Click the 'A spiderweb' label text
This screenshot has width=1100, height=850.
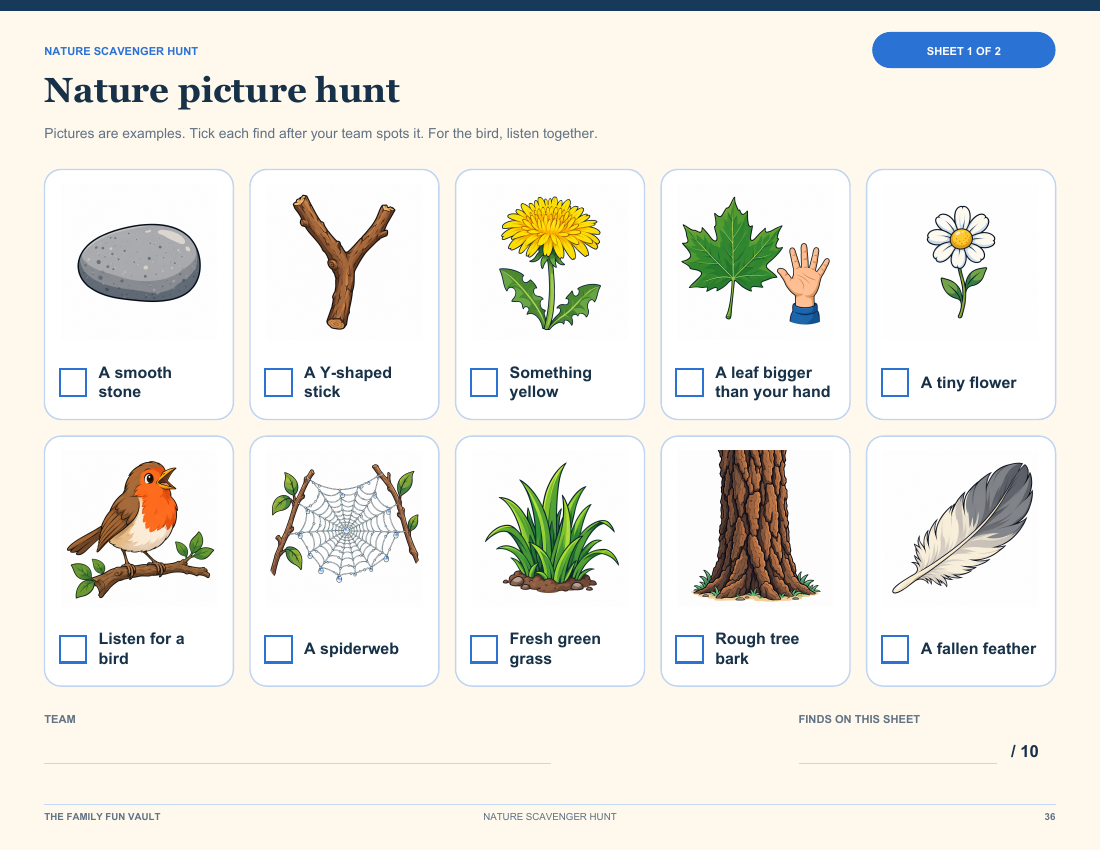click(x=351, y=649)
